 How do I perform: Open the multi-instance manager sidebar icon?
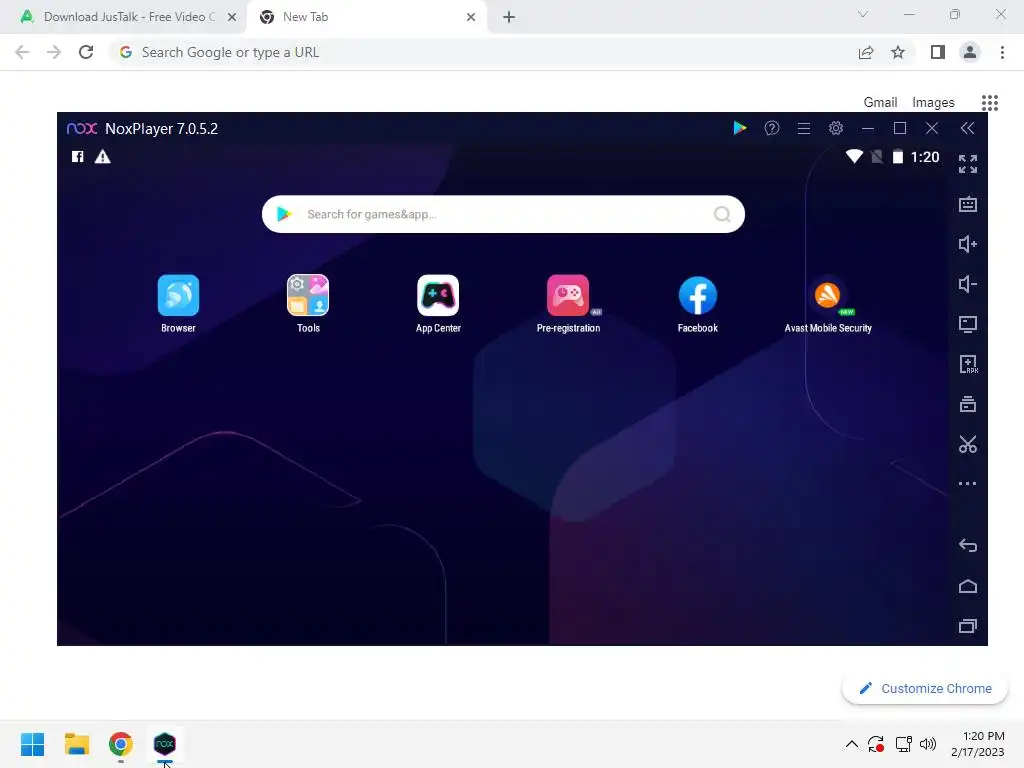(x=968, y=404)
